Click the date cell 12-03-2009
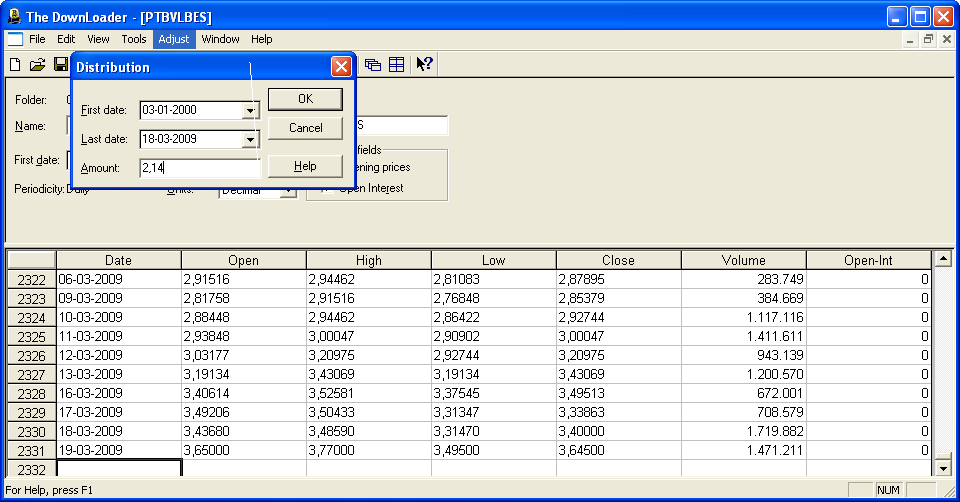 [x=119, y=355]
